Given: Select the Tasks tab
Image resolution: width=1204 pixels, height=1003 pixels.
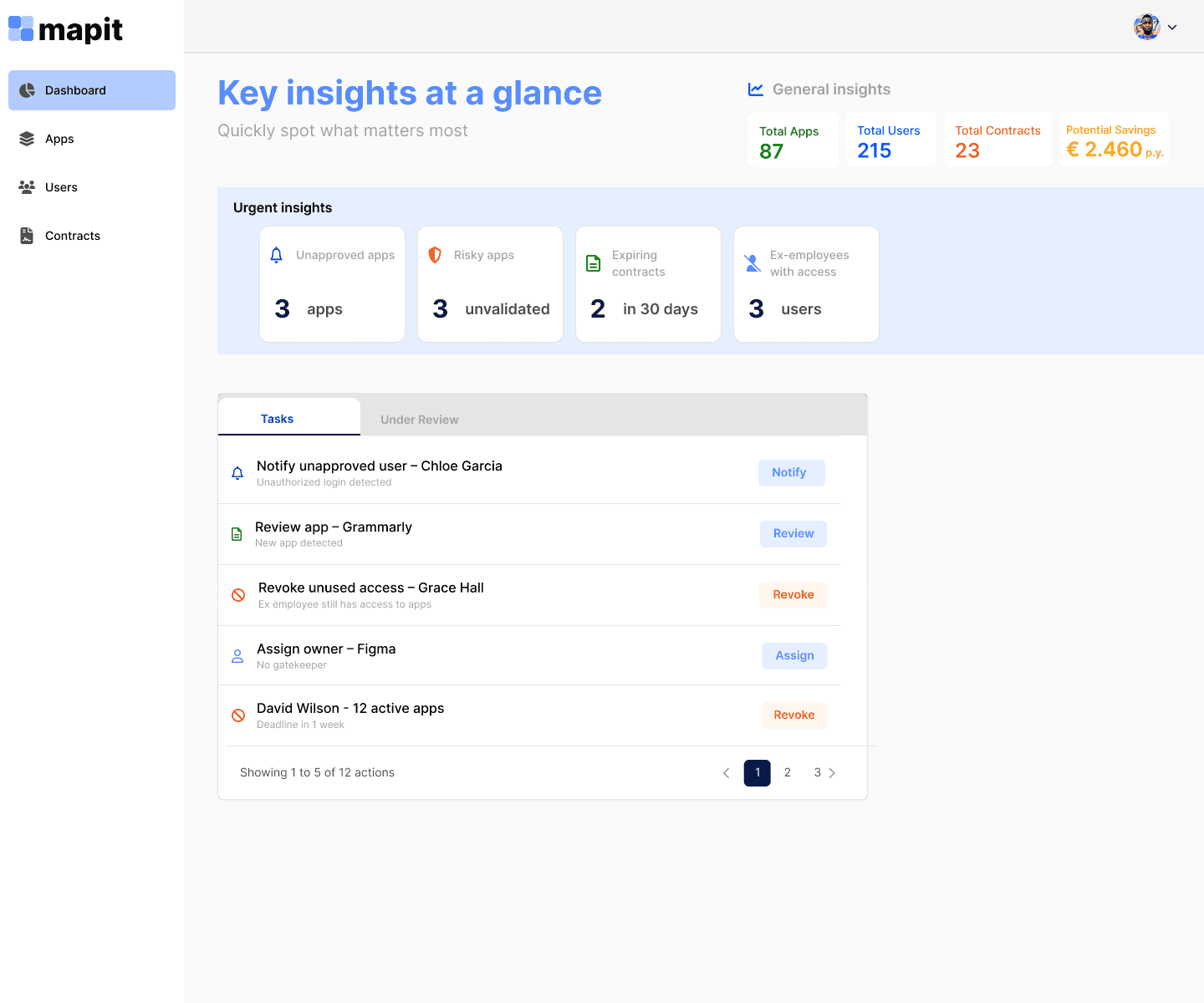Looking at the screenshot, I should [x=277, y=418].
